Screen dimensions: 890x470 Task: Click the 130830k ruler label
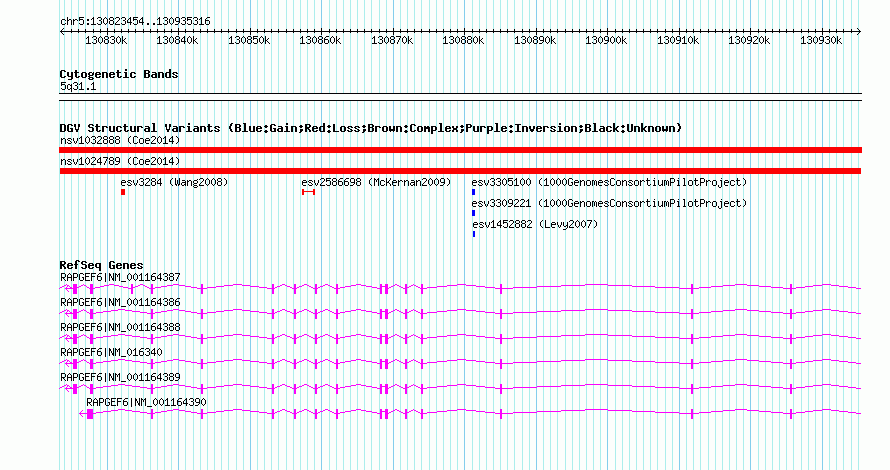tap(106, 40)
